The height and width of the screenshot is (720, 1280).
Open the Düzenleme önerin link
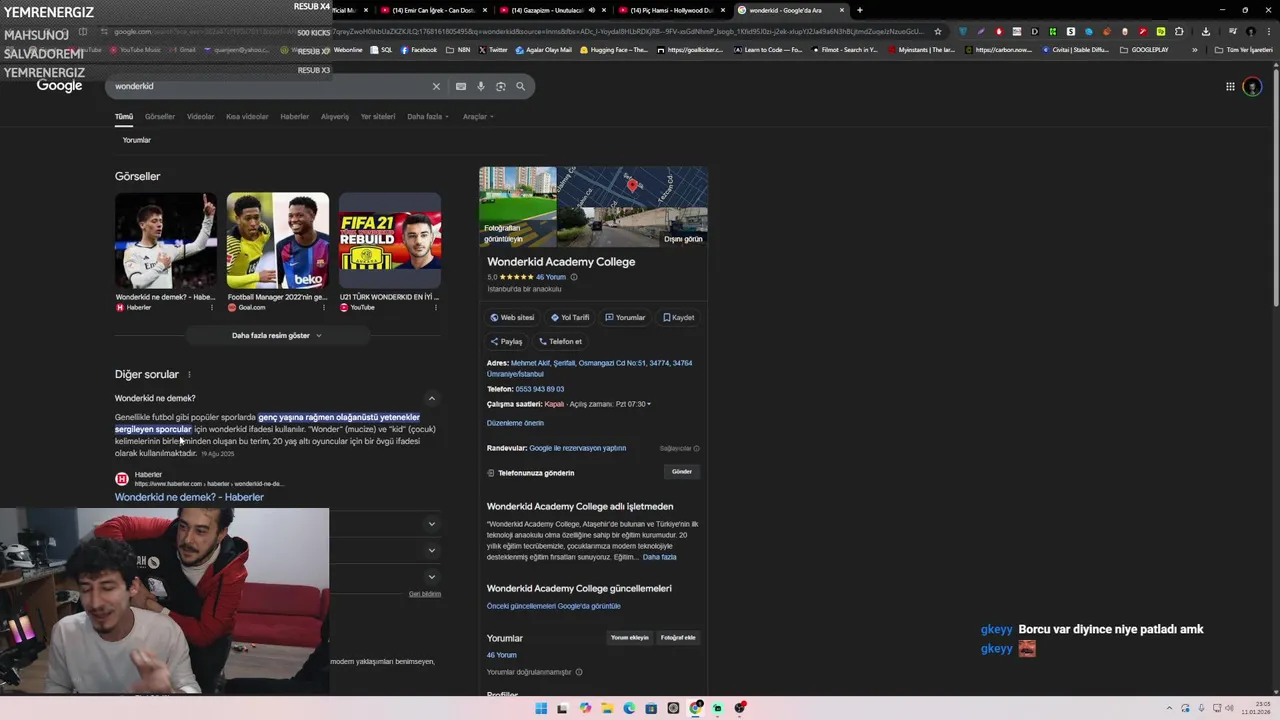pyautogui.click(x=515, y=424)
